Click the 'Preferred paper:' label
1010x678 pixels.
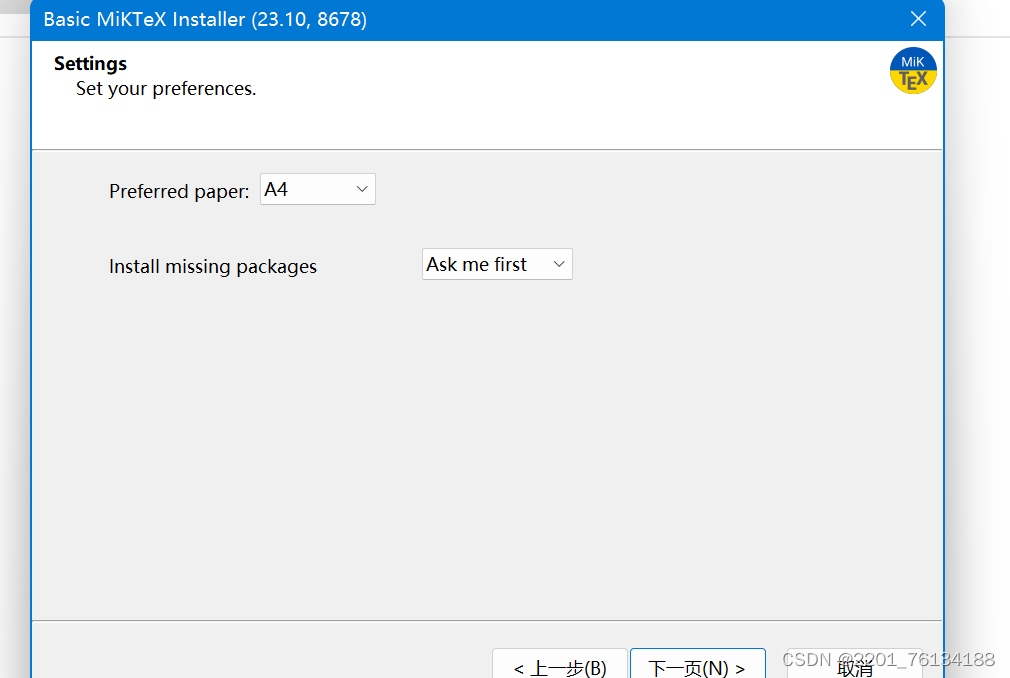179,191
